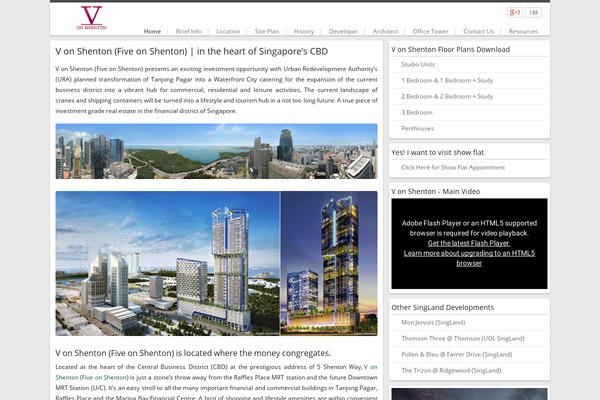Open 2 Bedroom & 2 Bedroom + Study link

[x=447, y=96]
